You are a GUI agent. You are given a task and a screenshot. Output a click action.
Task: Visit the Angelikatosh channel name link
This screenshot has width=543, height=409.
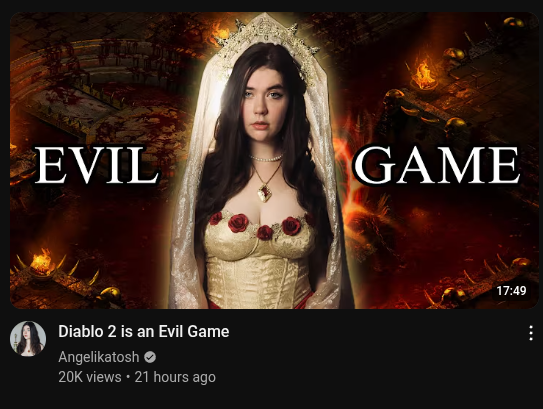[x=99, y=357]
